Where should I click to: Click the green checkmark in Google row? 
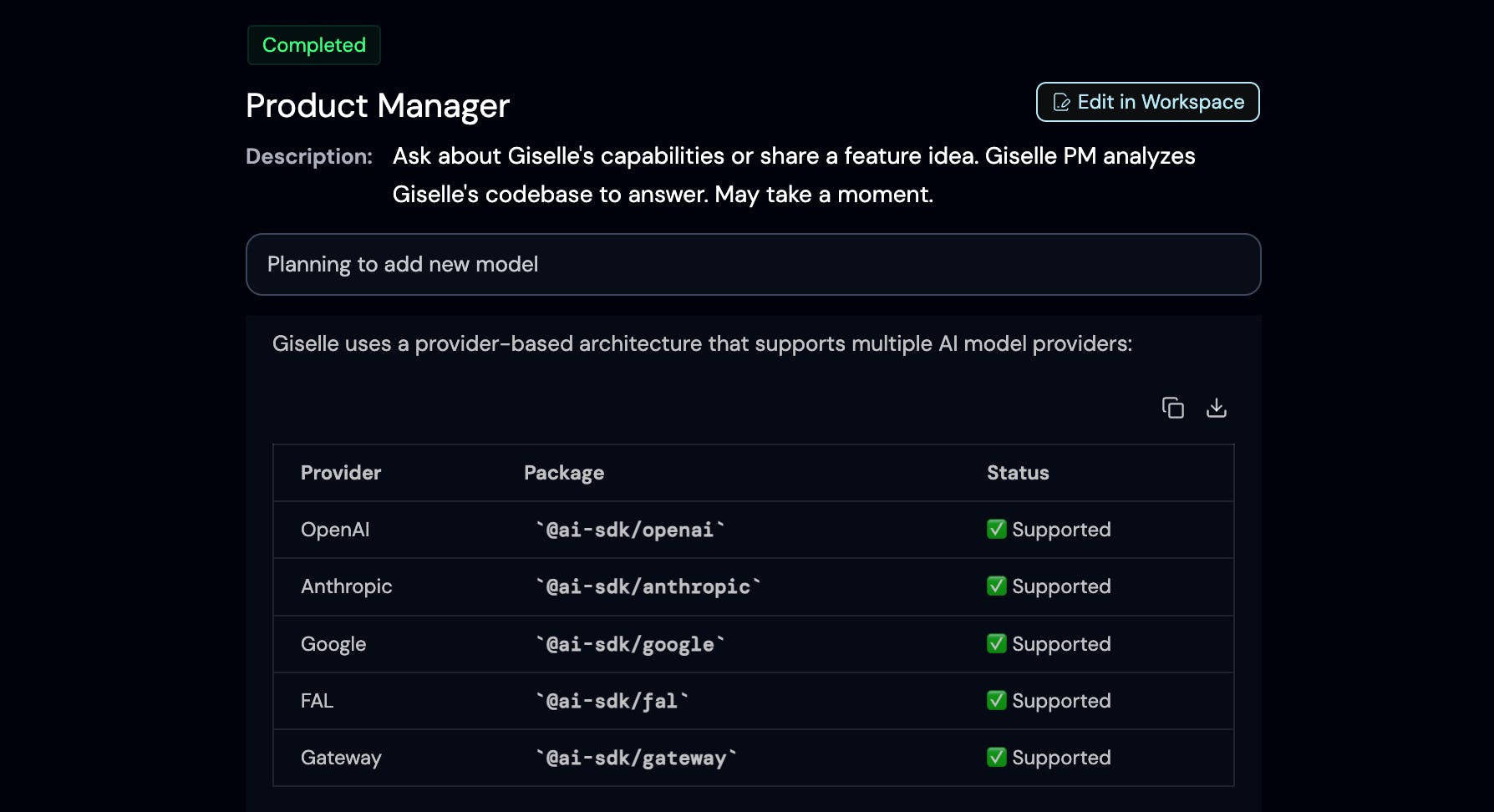coord(996,643)
